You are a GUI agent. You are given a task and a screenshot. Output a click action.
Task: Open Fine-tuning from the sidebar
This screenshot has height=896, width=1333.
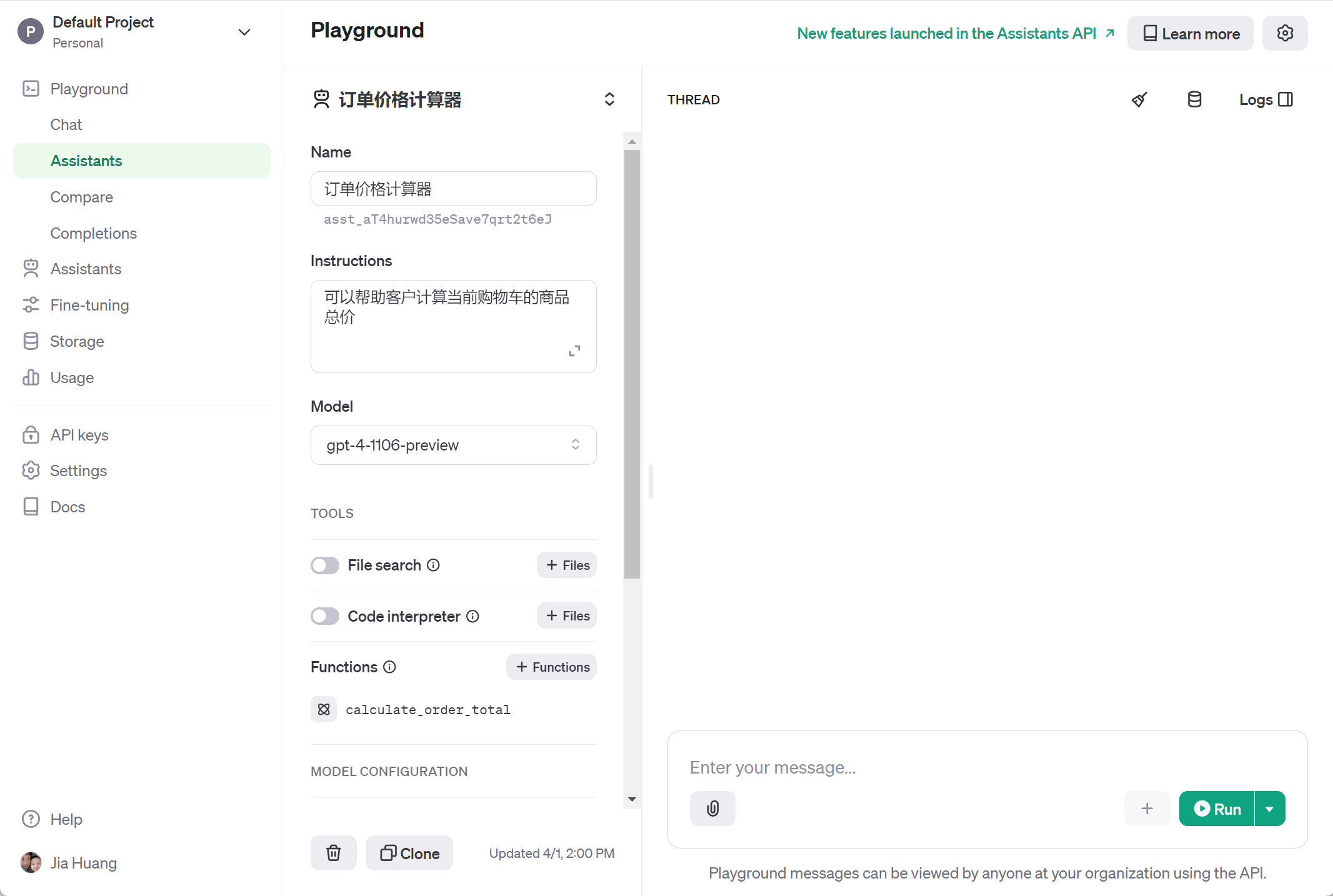point(89,305)
